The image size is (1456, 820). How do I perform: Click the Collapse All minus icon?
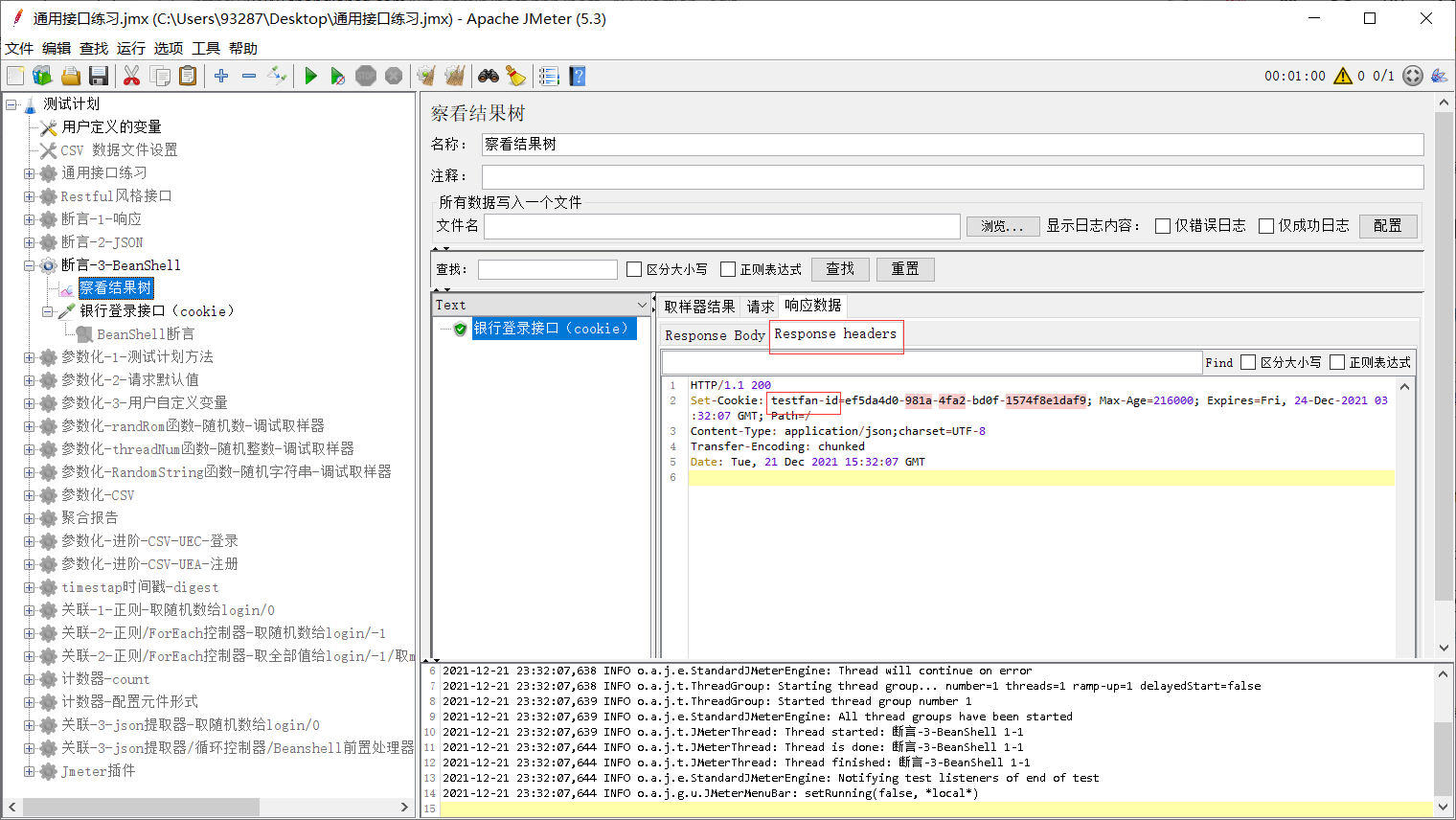pos(249,76)
